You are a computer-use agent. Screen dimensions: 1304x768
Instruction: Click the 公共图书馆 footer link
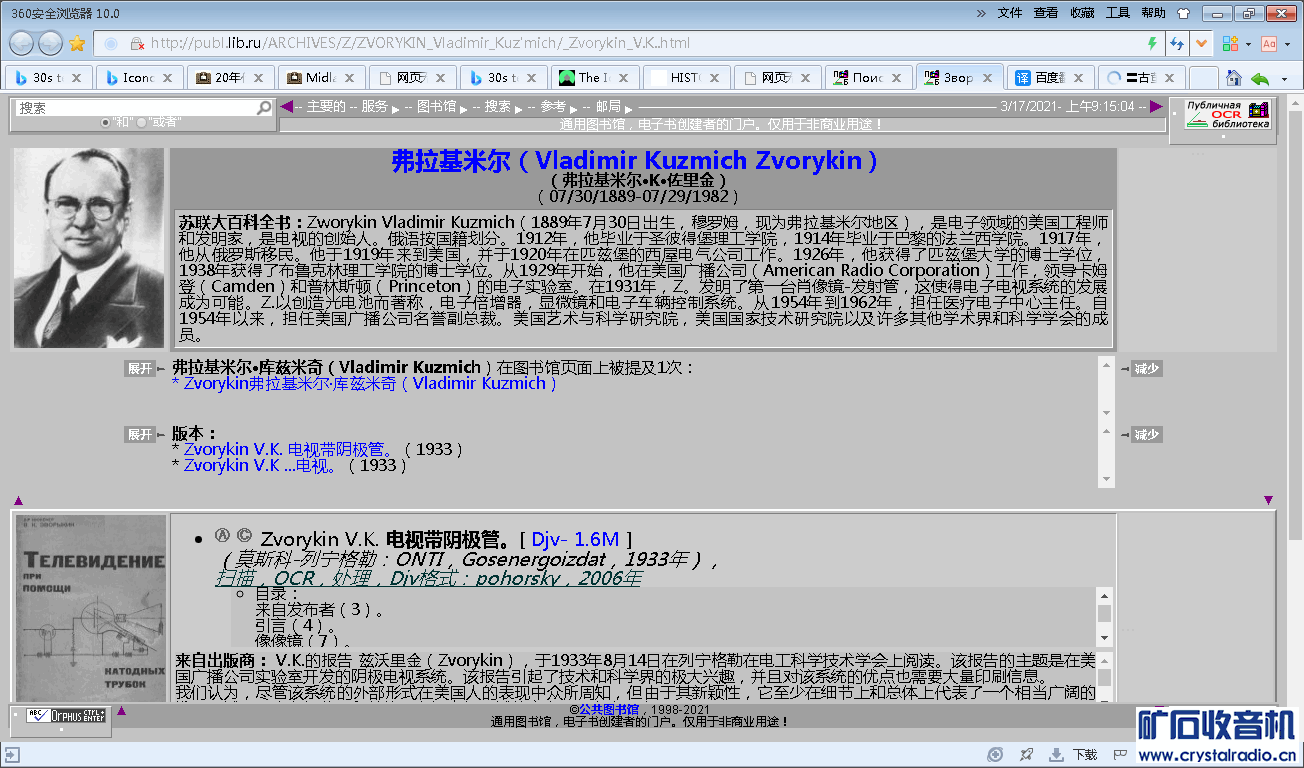click(609, 710)
